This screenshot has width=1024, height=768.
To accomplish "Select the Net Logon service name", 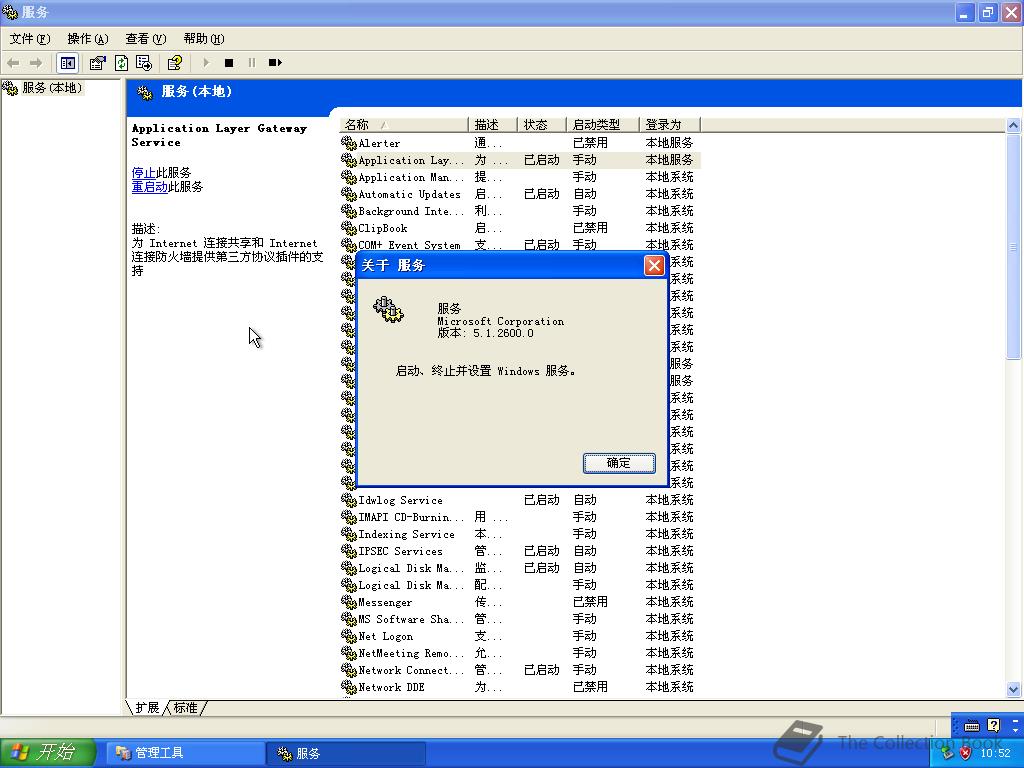I will [x=385, y=636].
